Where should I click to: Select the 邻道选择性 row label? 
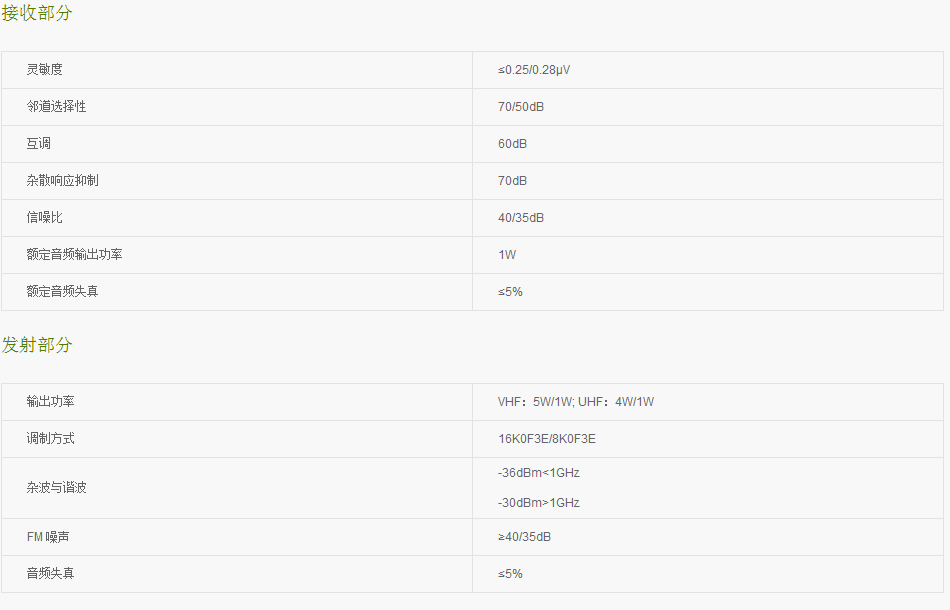(x=57, y=107)
